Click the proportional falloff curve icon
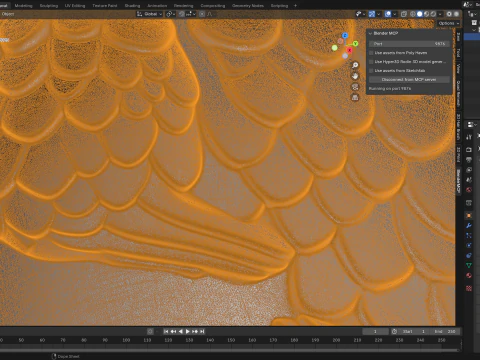 [210, 14]
